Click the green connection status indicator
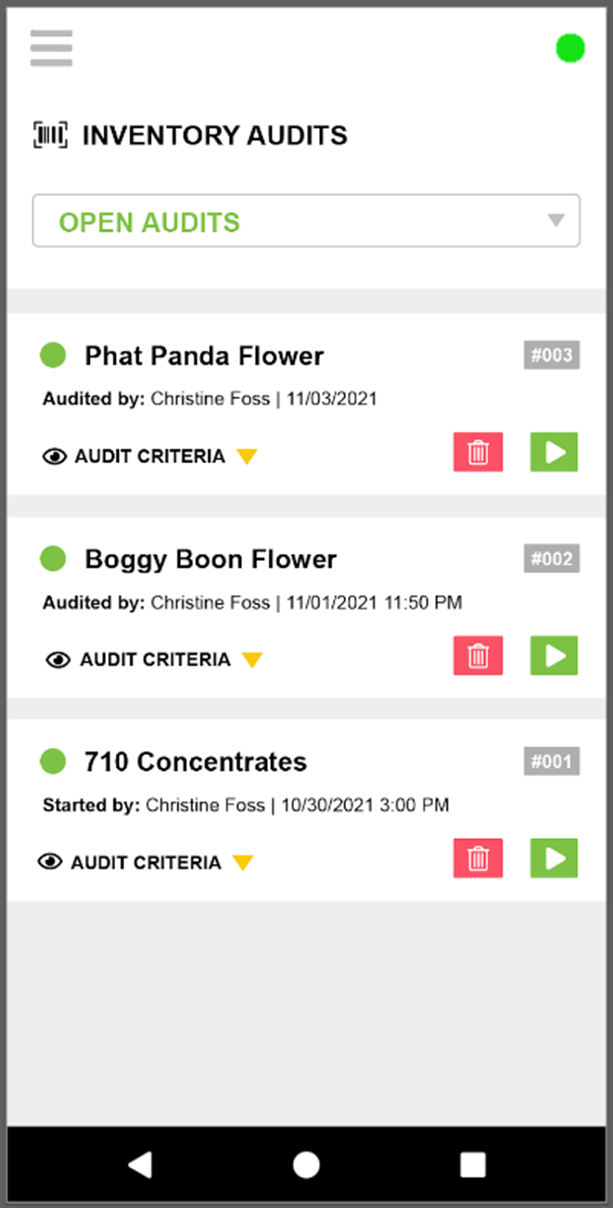 pos(570,48)
